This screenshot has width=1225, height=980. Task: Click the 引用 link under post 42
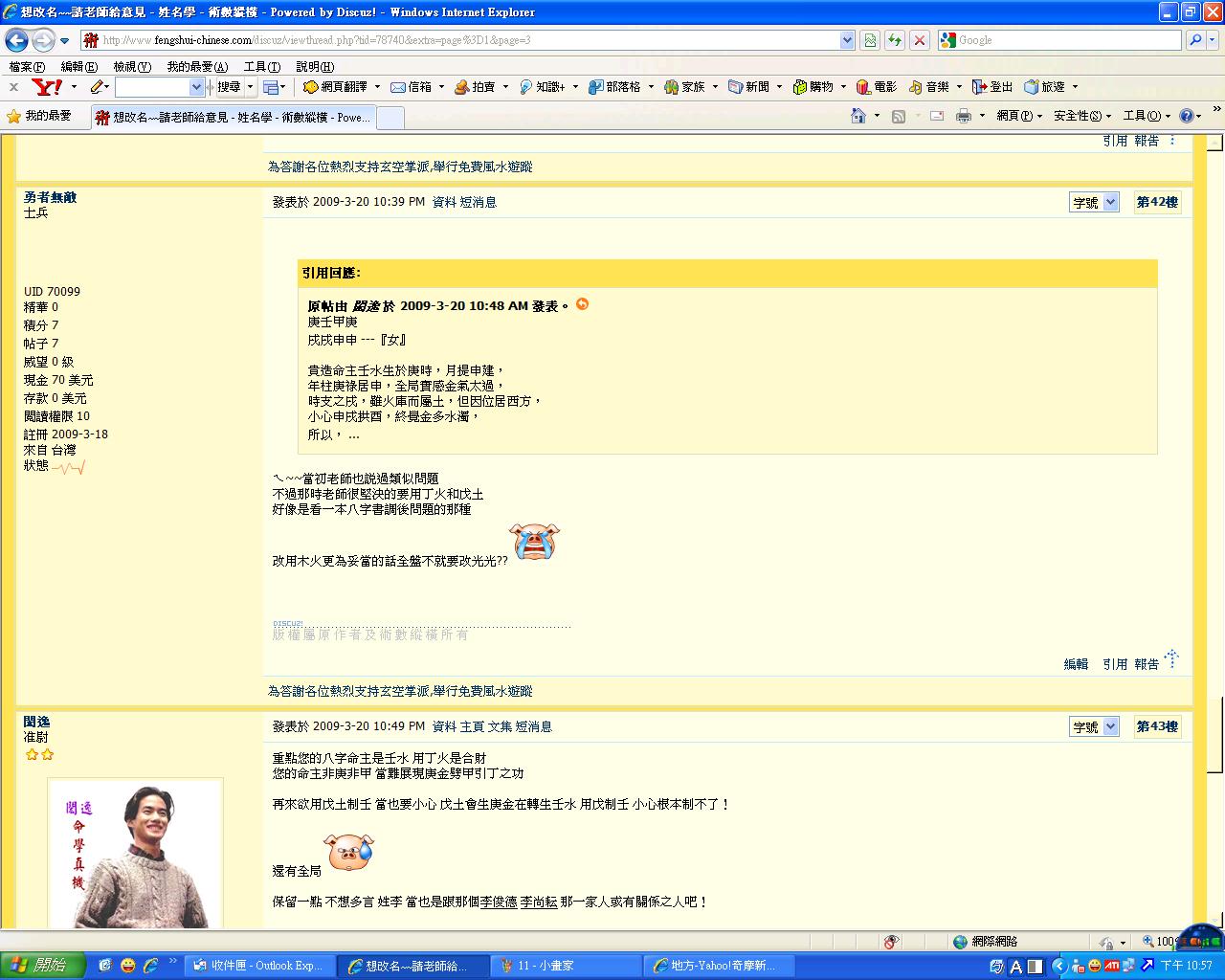point(1114,664)
